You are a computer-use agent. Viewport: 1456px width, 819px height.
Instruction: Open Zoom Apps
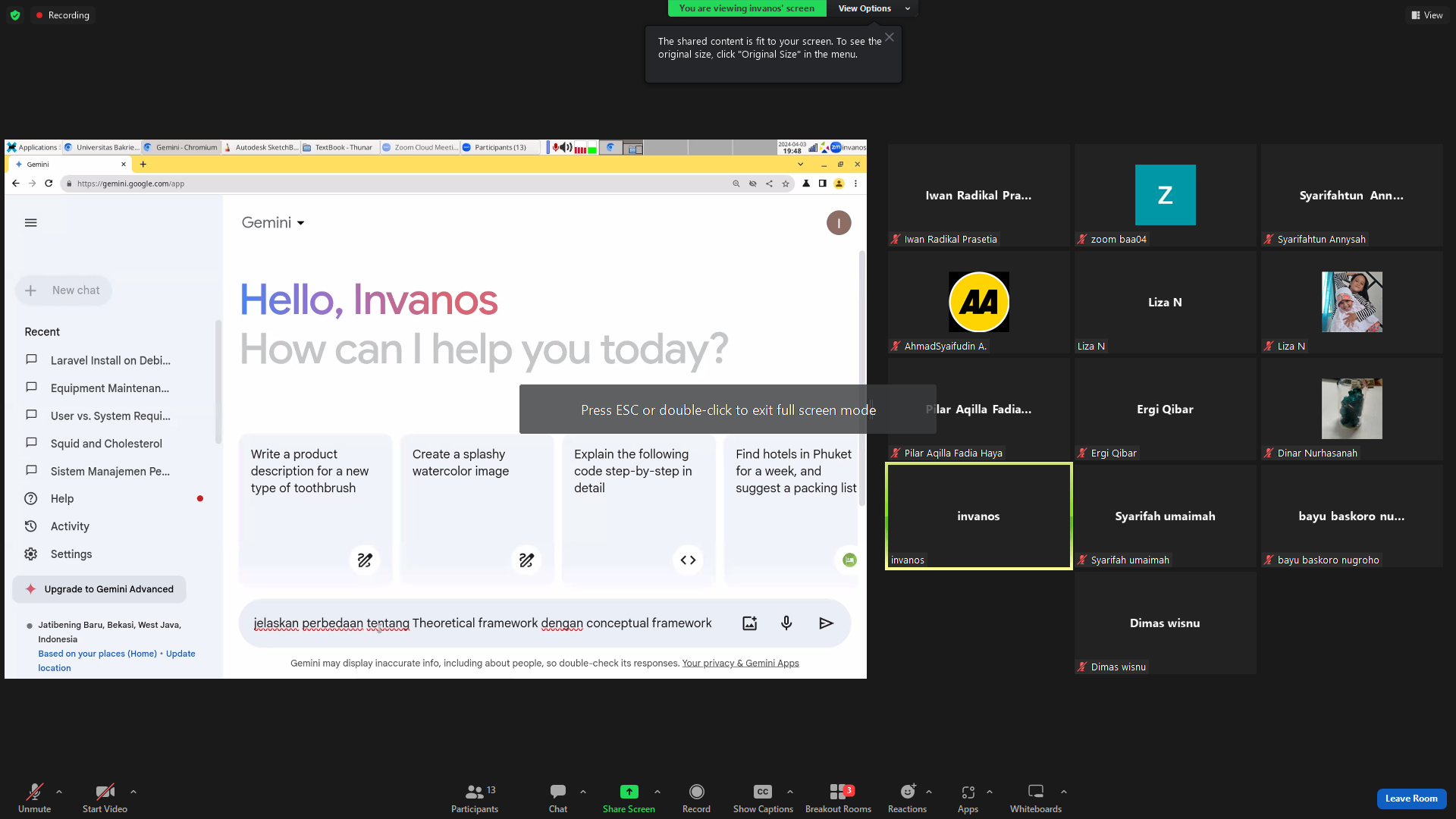[968, 798]
